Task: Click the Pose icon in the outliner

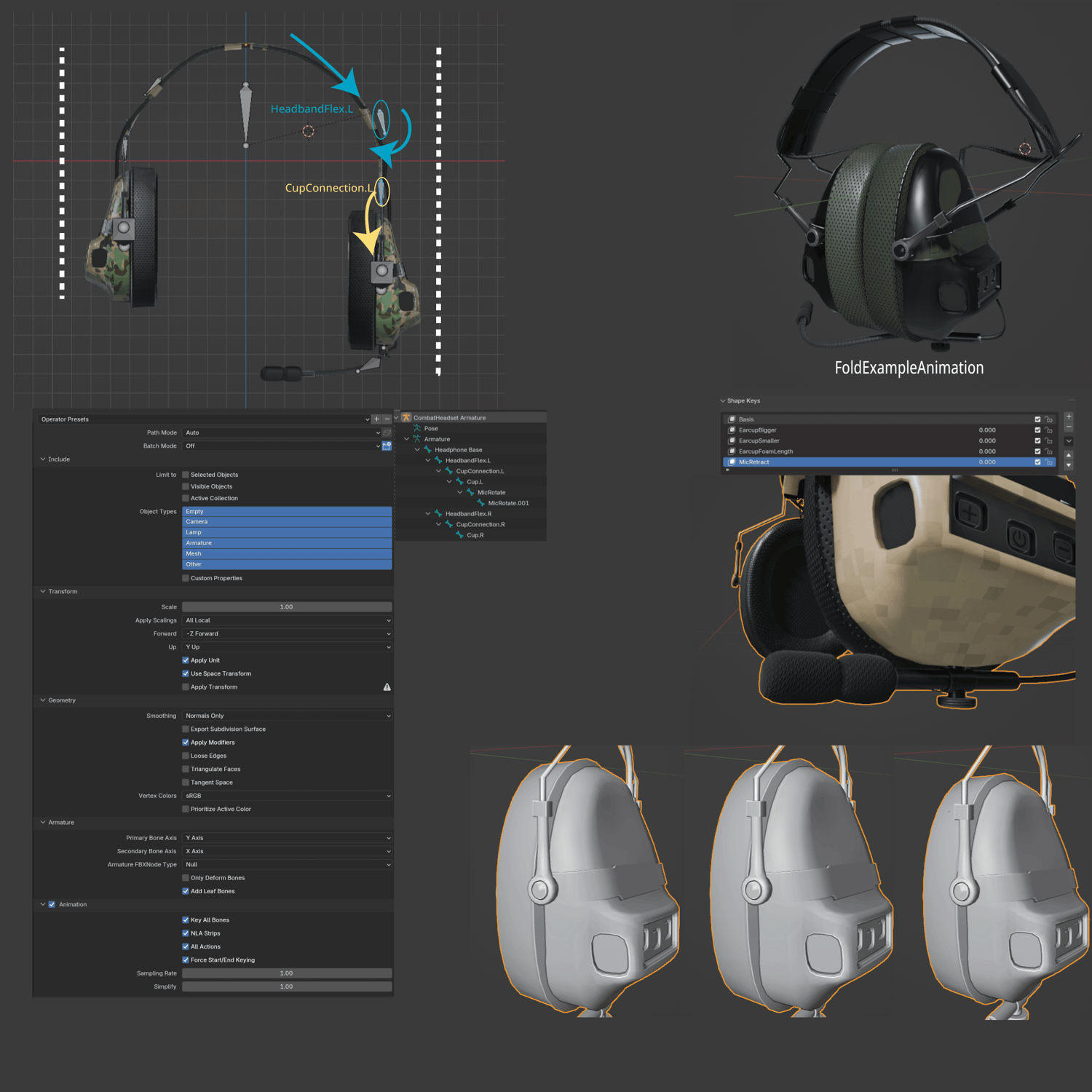Action: point(417,429)
